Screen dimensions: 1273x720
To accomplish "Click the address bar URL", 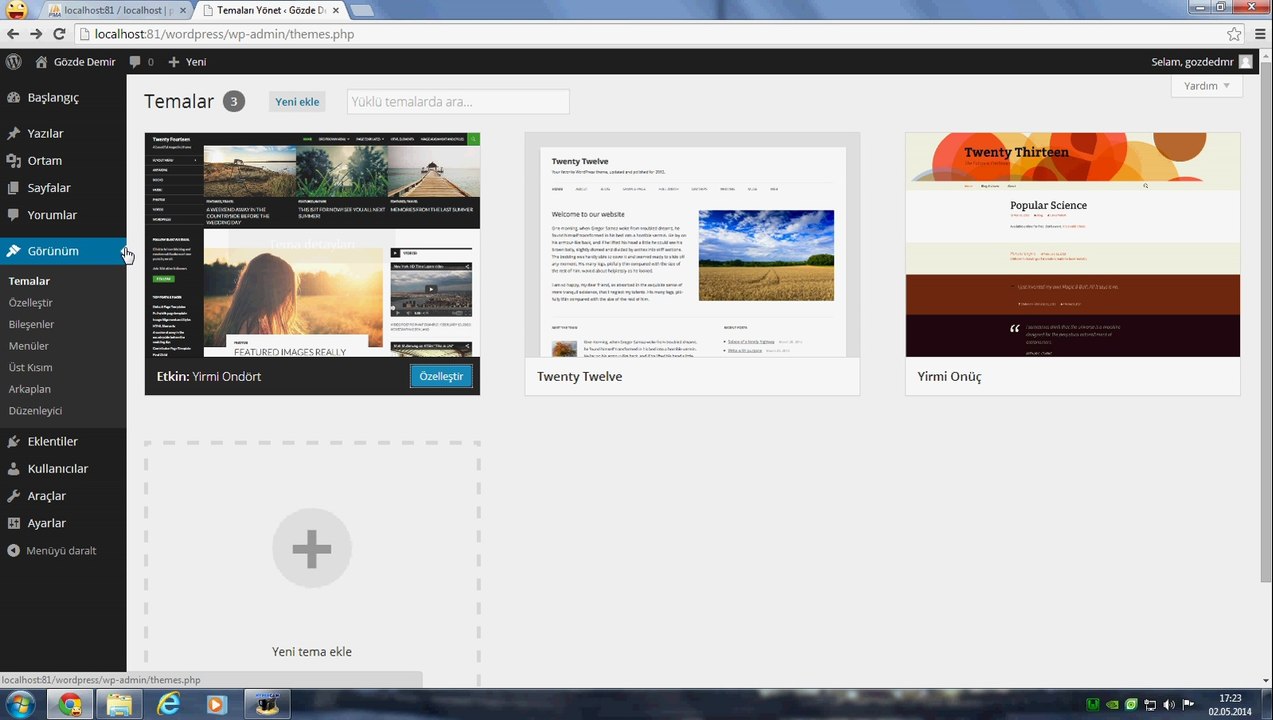I will point(225,34).
